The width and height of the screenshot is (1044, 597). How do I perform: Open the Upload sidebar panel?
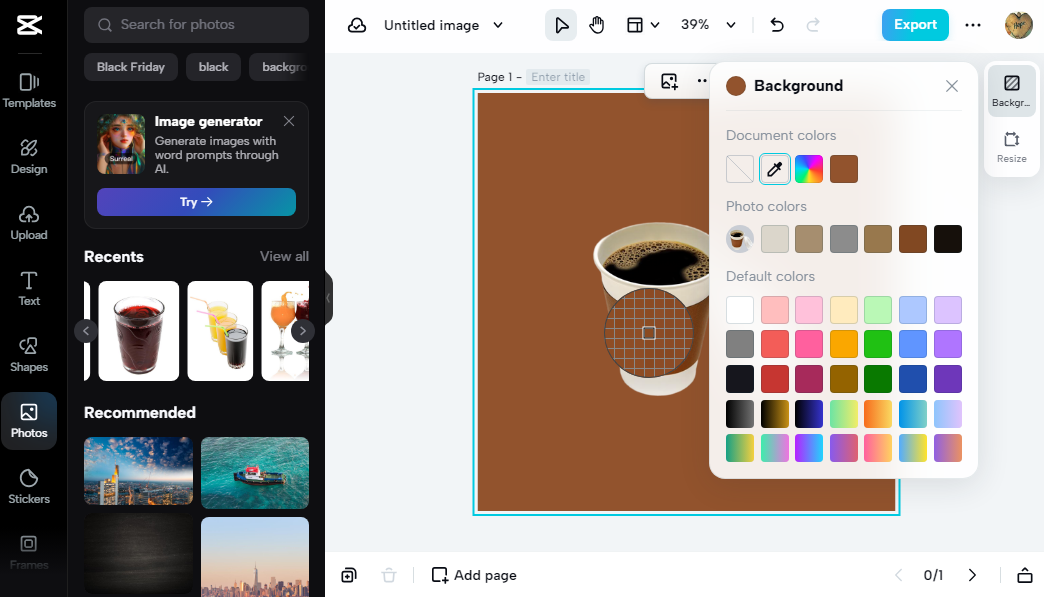click(29, 222)
